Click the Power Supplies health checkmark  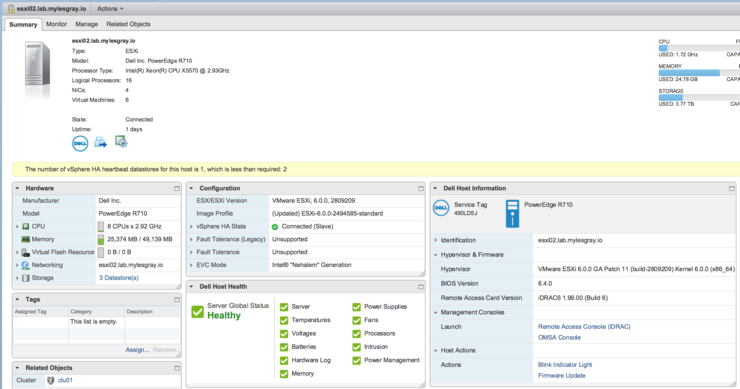click(356, 307)
